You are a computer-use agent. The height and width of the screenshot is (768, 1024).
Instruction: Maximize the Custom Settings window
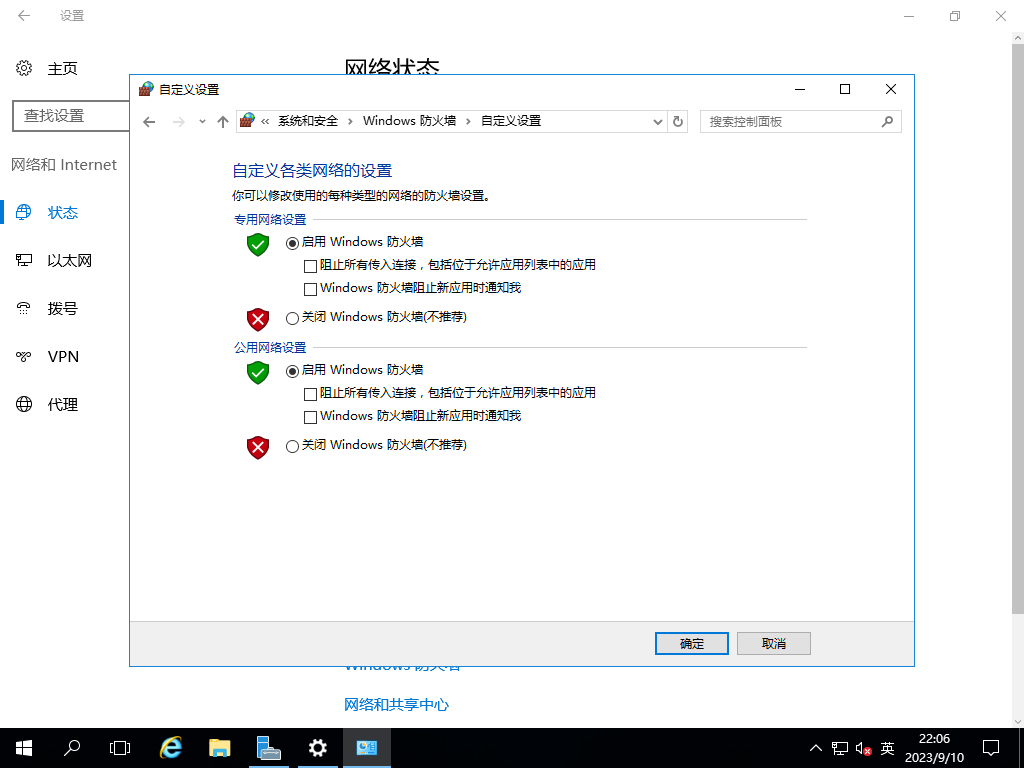click(845, 89)
